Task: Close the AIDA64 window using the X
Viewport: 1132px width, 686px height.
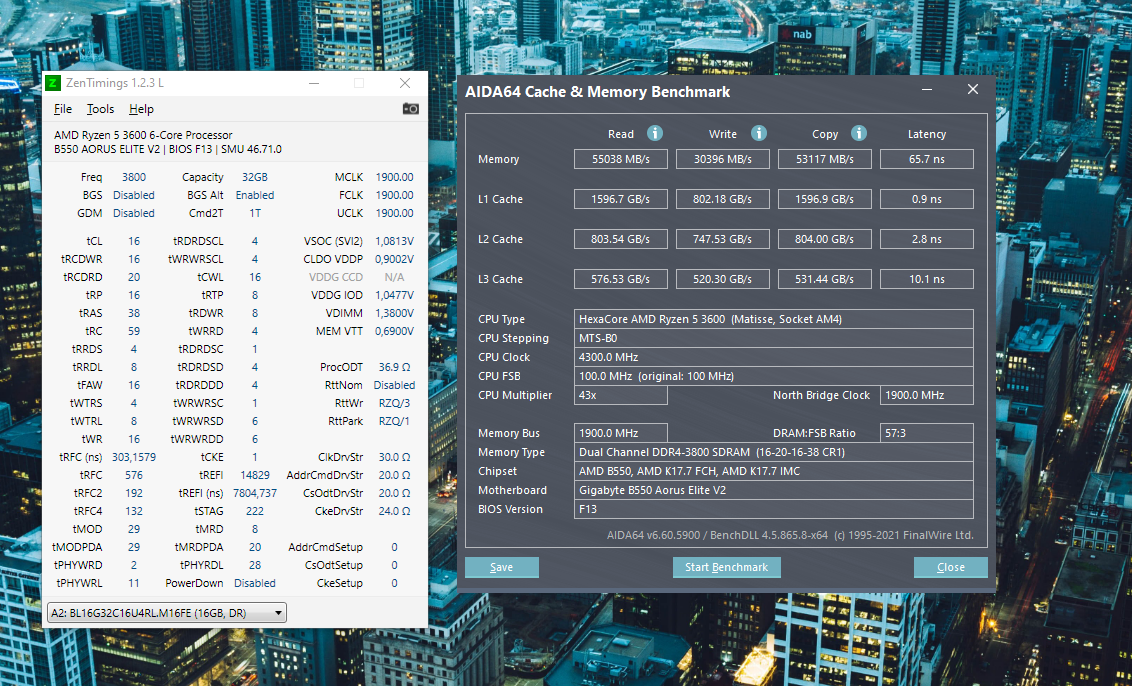Action: [972, 90]
